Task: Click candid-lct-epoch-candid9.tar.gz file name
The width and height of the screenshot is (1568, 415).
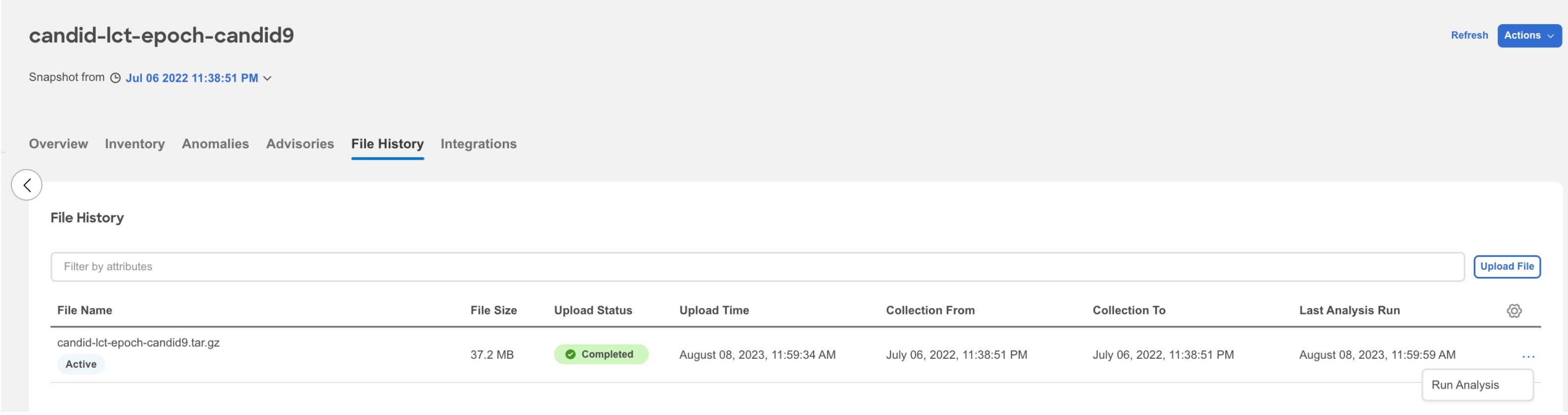Action: coord(138,343)
